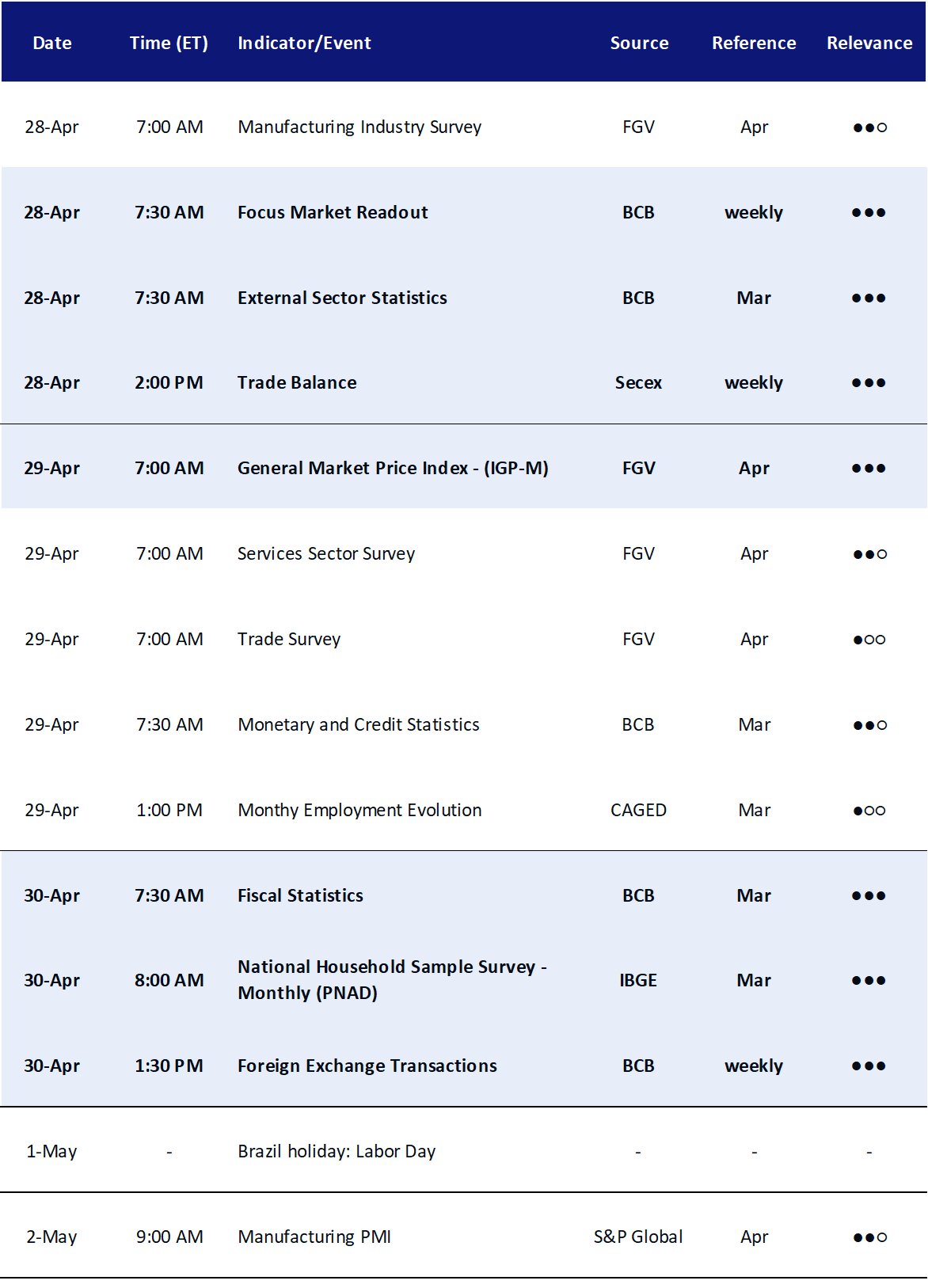Click S&P Global source cell
Image resolution: width=928 pixels, height=1288 pixels.
coord(638,1237)
